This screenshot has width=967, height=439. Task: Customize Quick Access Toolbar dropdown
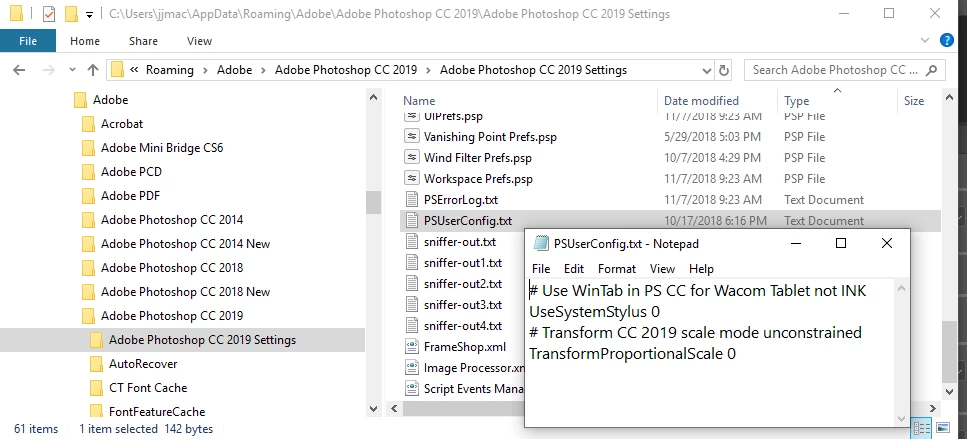(x=90, y=14)
